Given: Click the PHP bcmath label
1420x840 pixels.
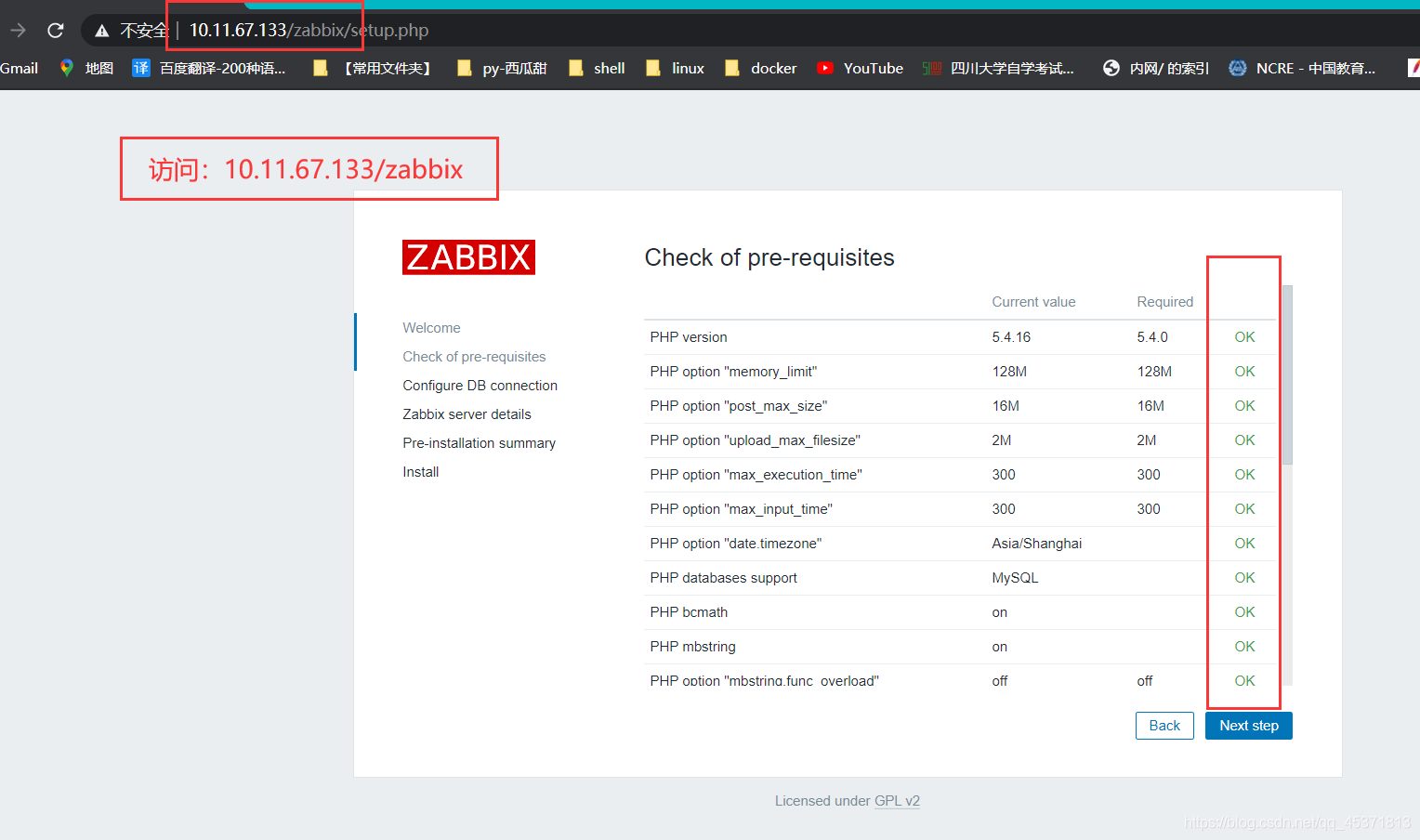Looking at the screenshot, I should point(689,612).
